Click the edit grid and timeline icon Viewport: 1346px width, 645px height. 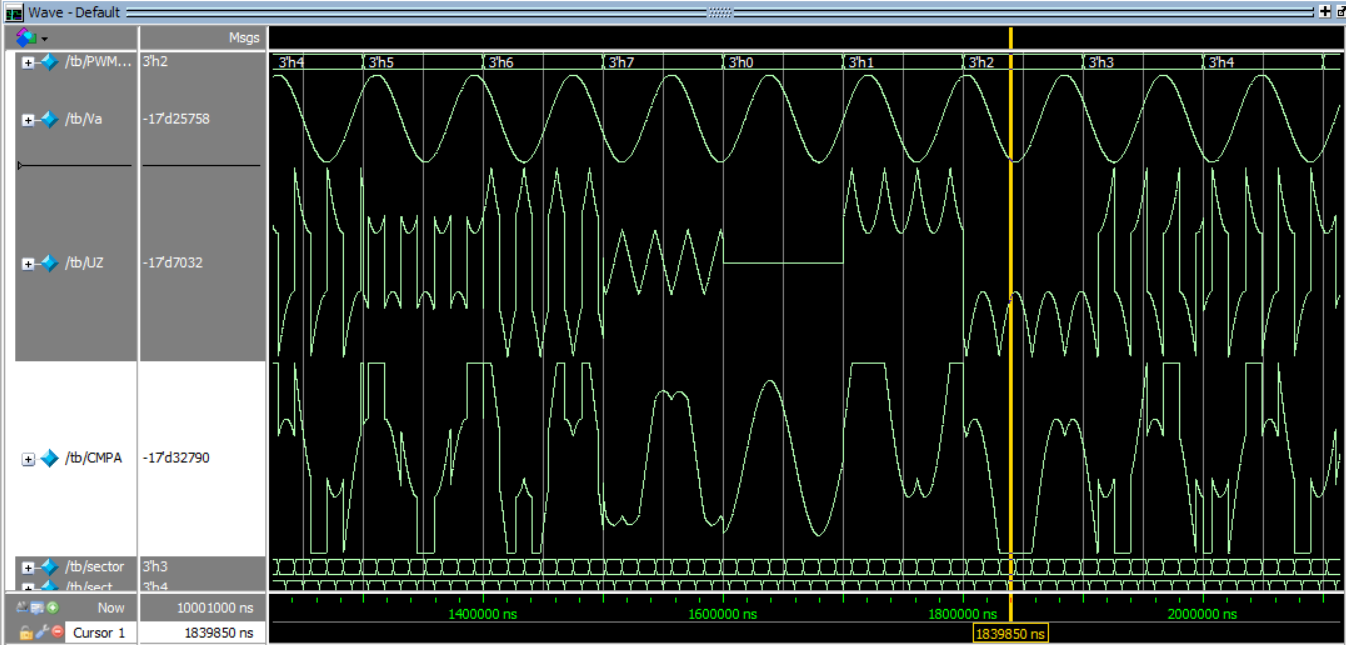coord(37,607)
